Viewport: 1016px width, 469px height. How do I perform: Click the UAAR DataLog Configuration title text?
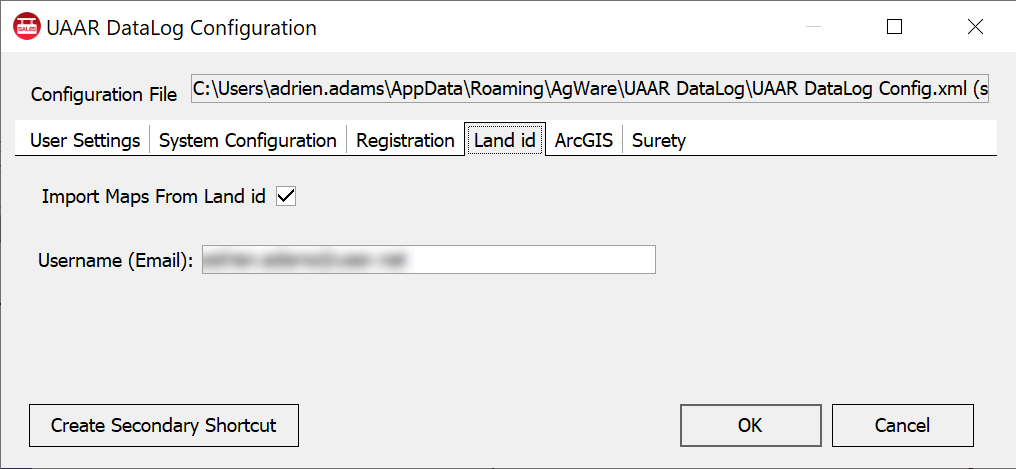click(181, 28)
